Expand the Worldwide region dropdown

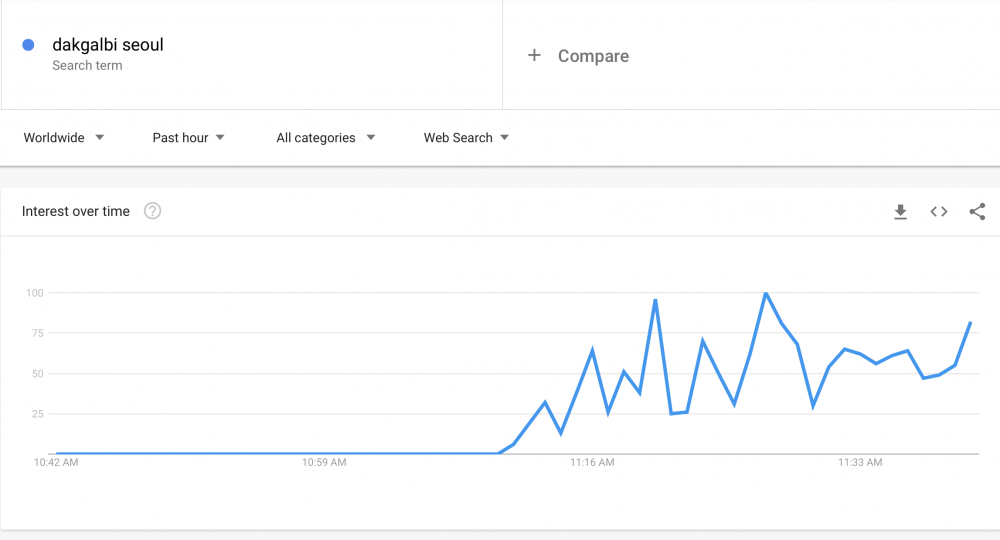pyautogui.click(x=64, y=138)
